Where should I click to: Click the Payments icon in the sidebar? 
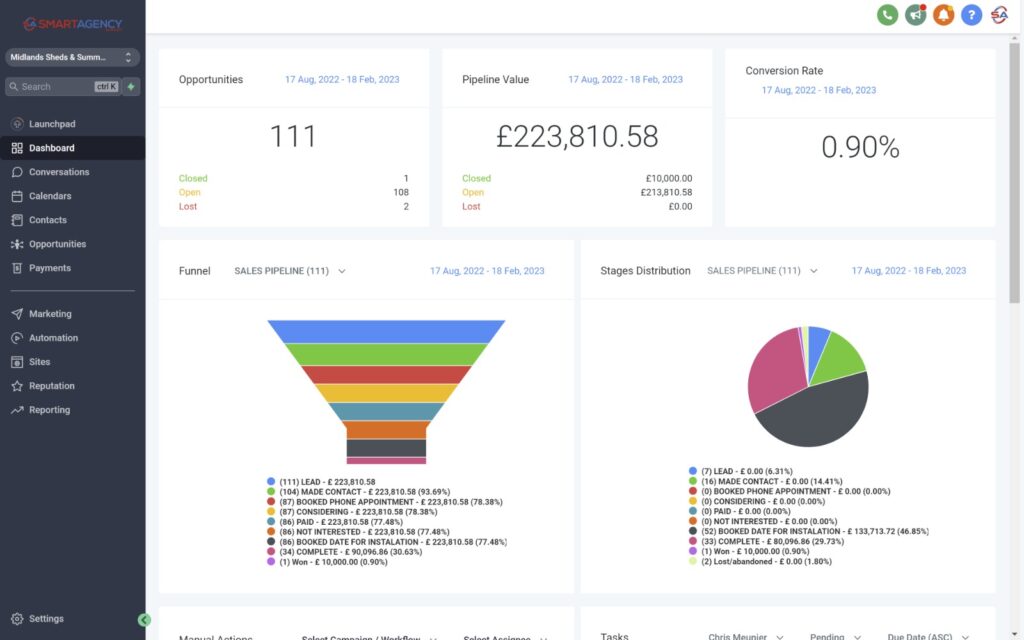tap(17, 268)
